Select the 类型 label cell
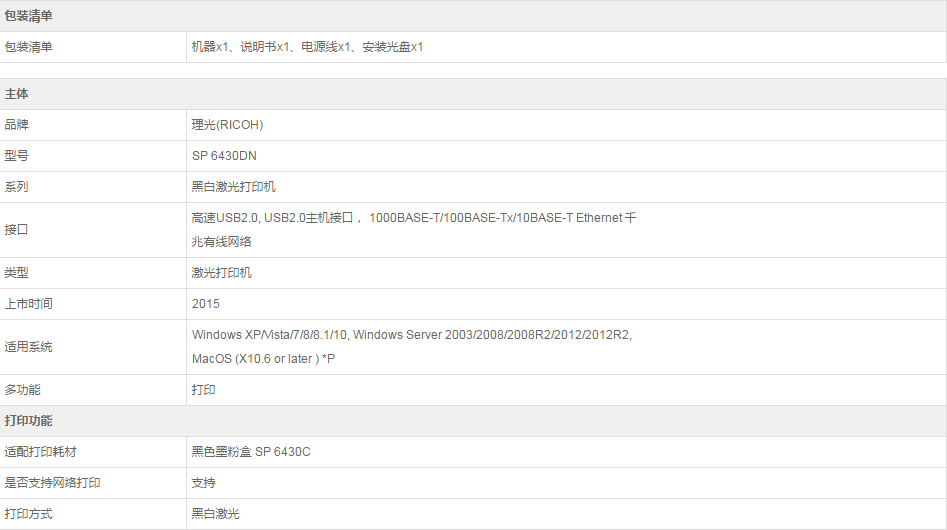This screenshot has height=530, width=947. [93, 273]
